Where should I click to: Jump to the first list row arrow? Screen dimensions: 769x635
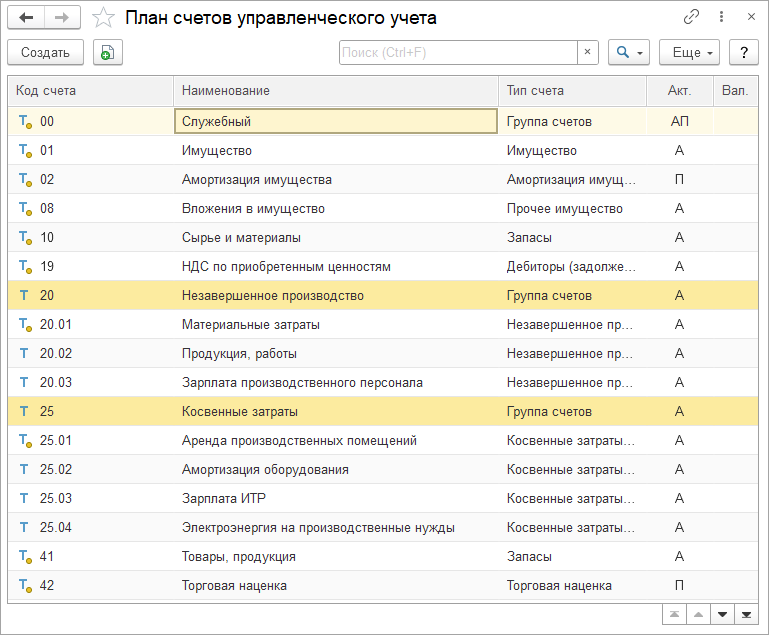676,614
